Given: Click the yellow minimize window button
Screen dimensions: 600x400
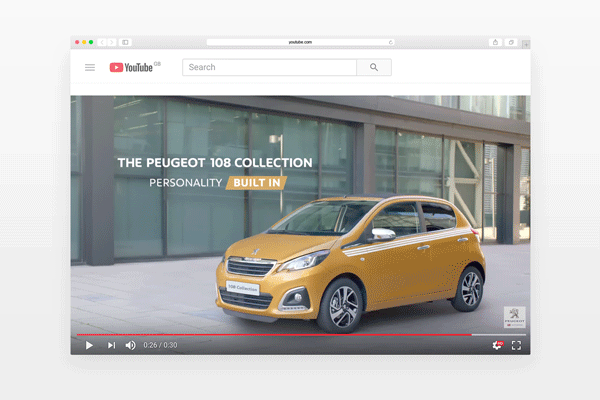Looking at the screenshot, I should (x=84, y=42).
